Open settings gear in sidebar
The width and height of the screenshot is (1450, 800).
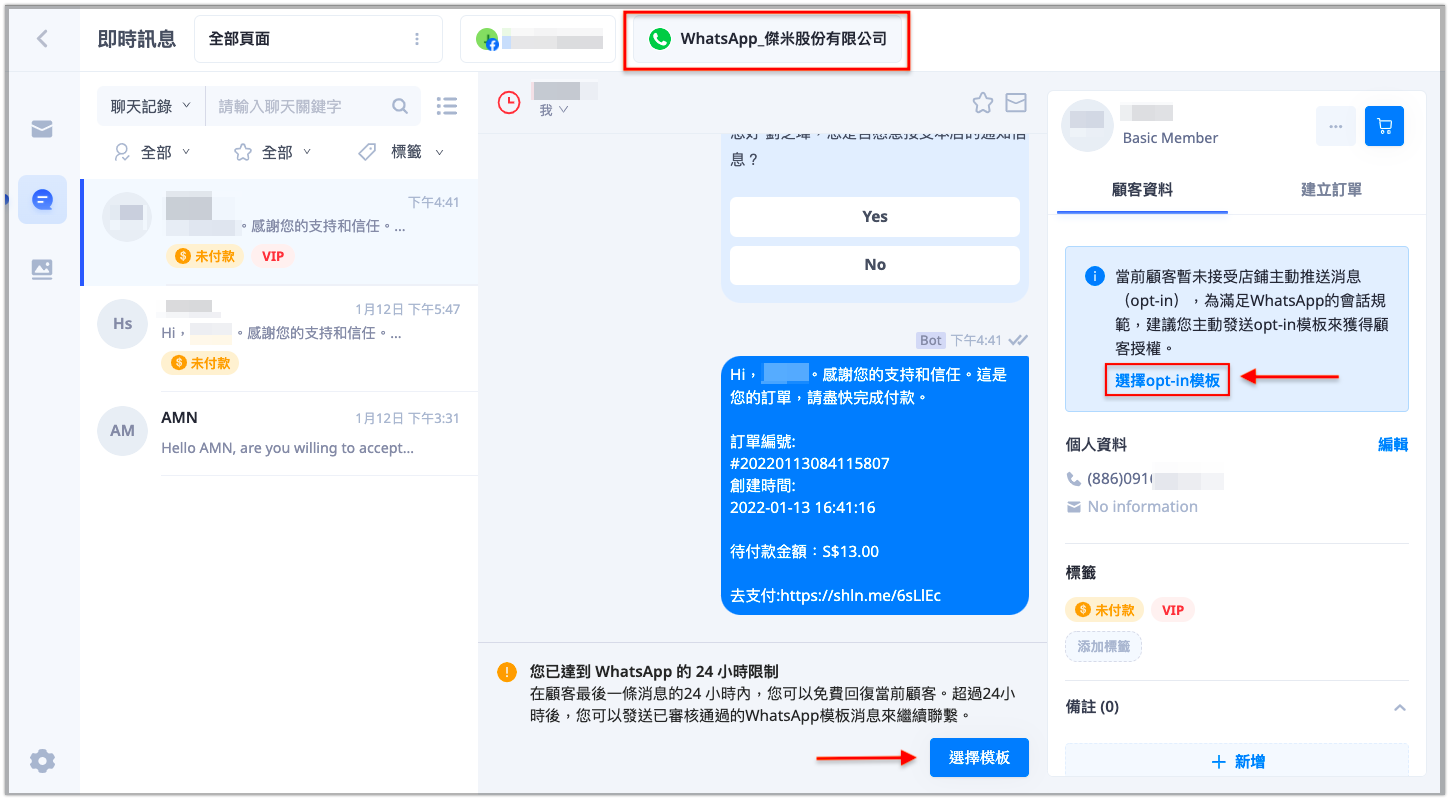coord(42,761)
